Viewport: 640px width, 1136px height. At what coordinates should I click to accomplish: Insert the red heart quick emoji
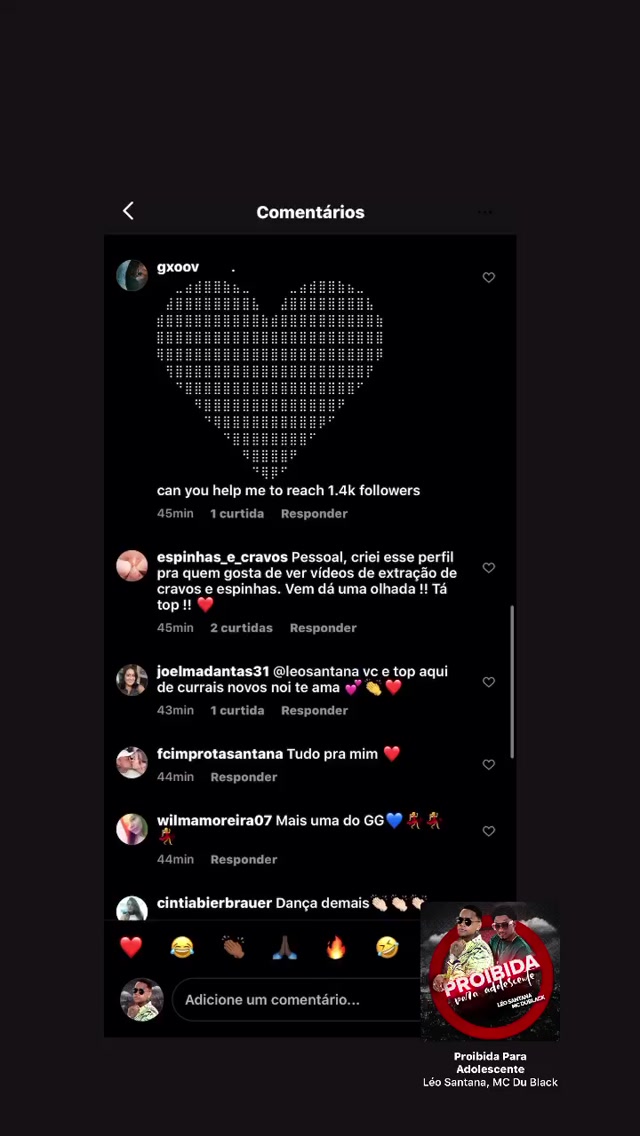click(131, 947)
